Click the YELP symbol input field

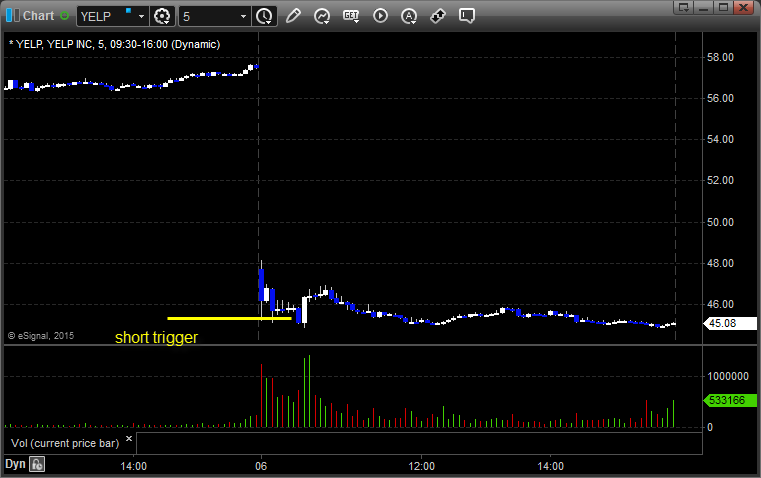(105, 16)
